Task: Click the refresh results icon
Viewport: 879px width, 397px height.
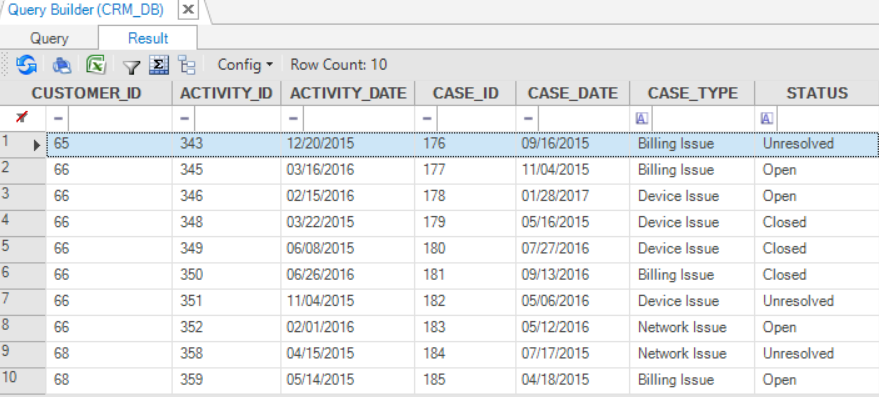Action: tap(26, 65)
